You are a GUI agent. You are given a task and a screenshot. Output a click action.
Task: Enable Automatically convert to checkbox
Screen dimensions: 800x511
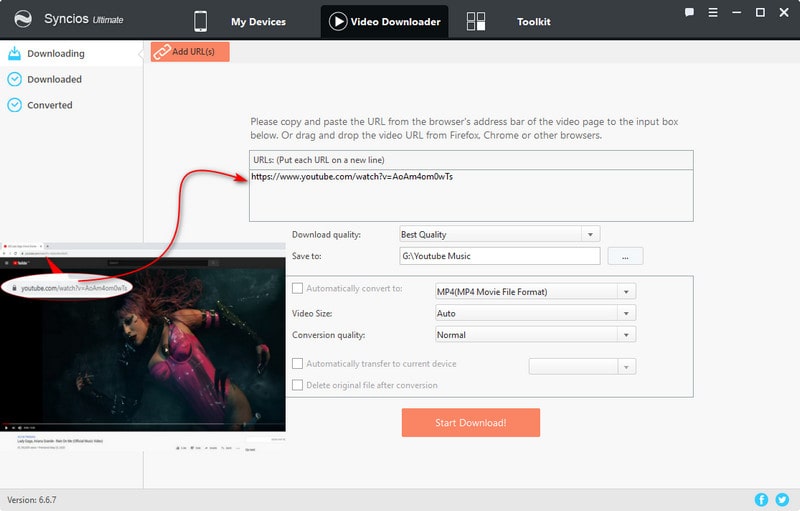[297, 288]
